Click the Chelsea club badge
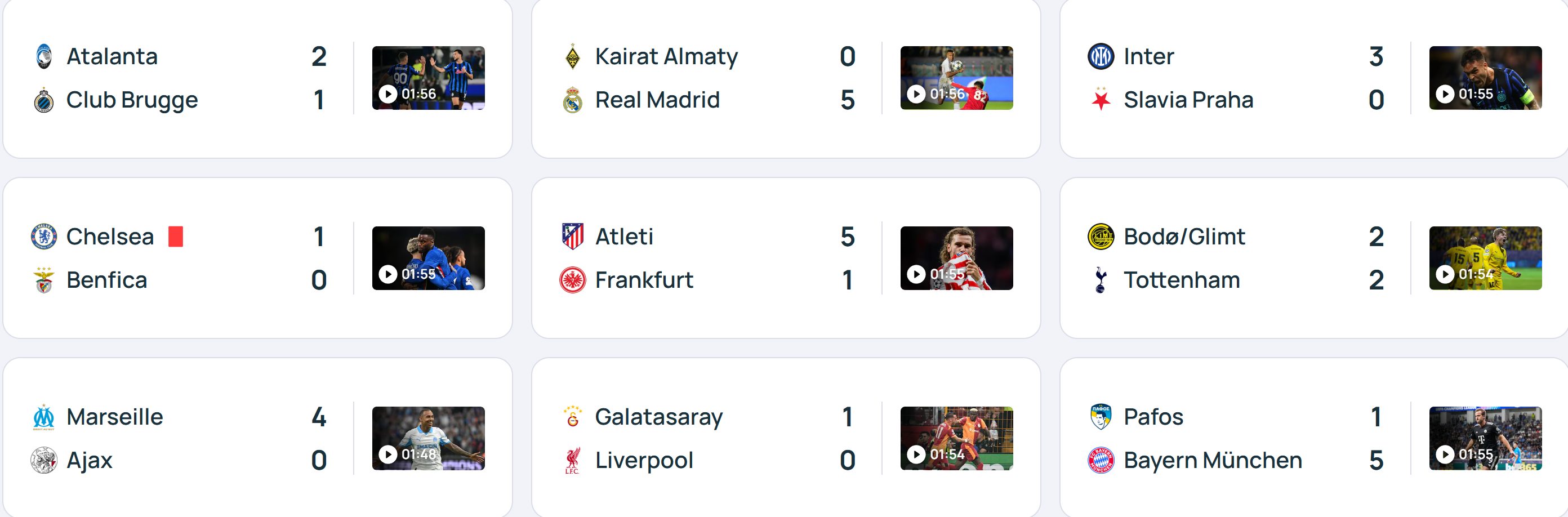 point(44,237)
